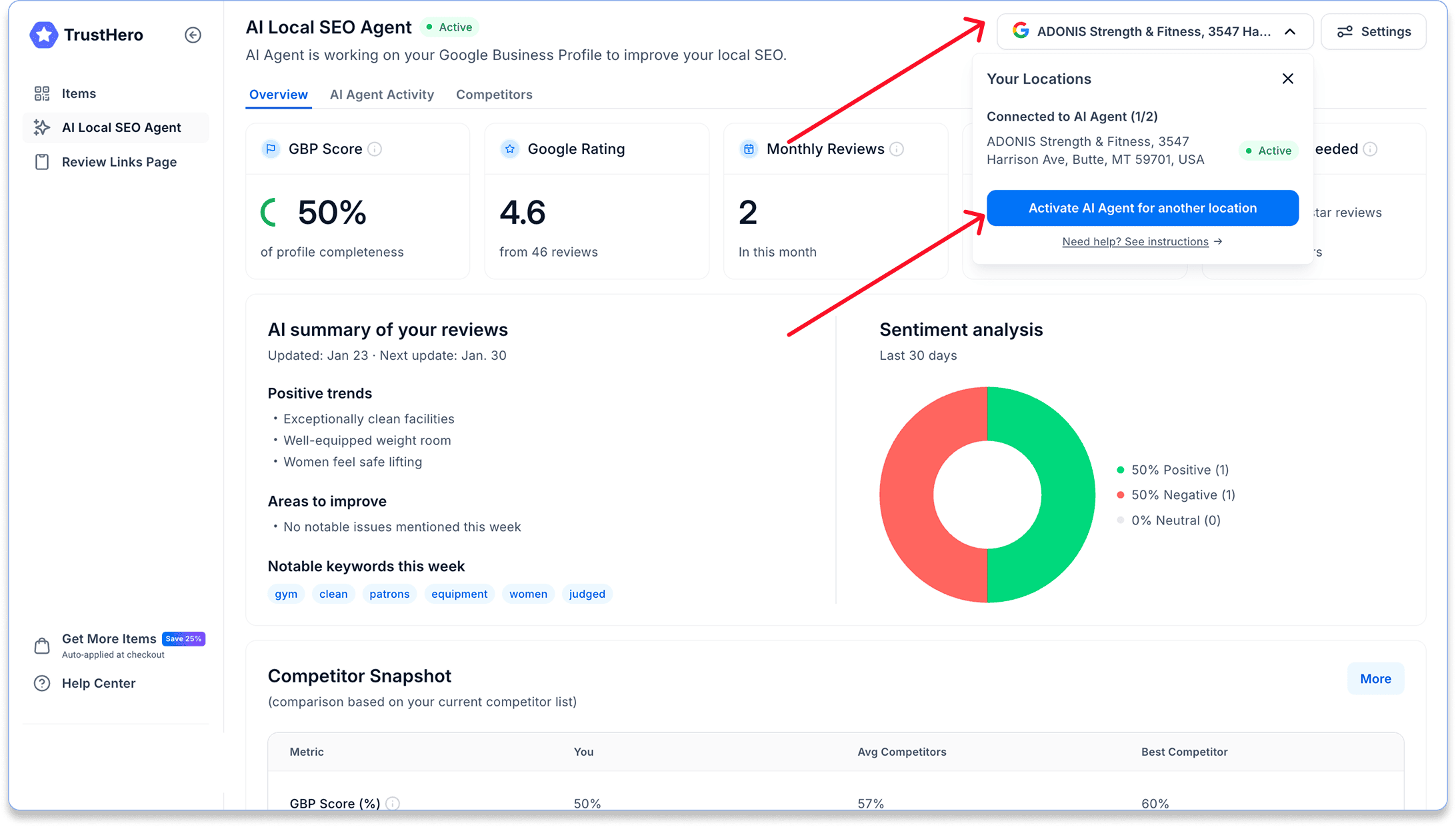Collapse sidebar with the arrow icon
Image resolution: width=1456 pixels, height=827 pixels.
pos(193,35)
